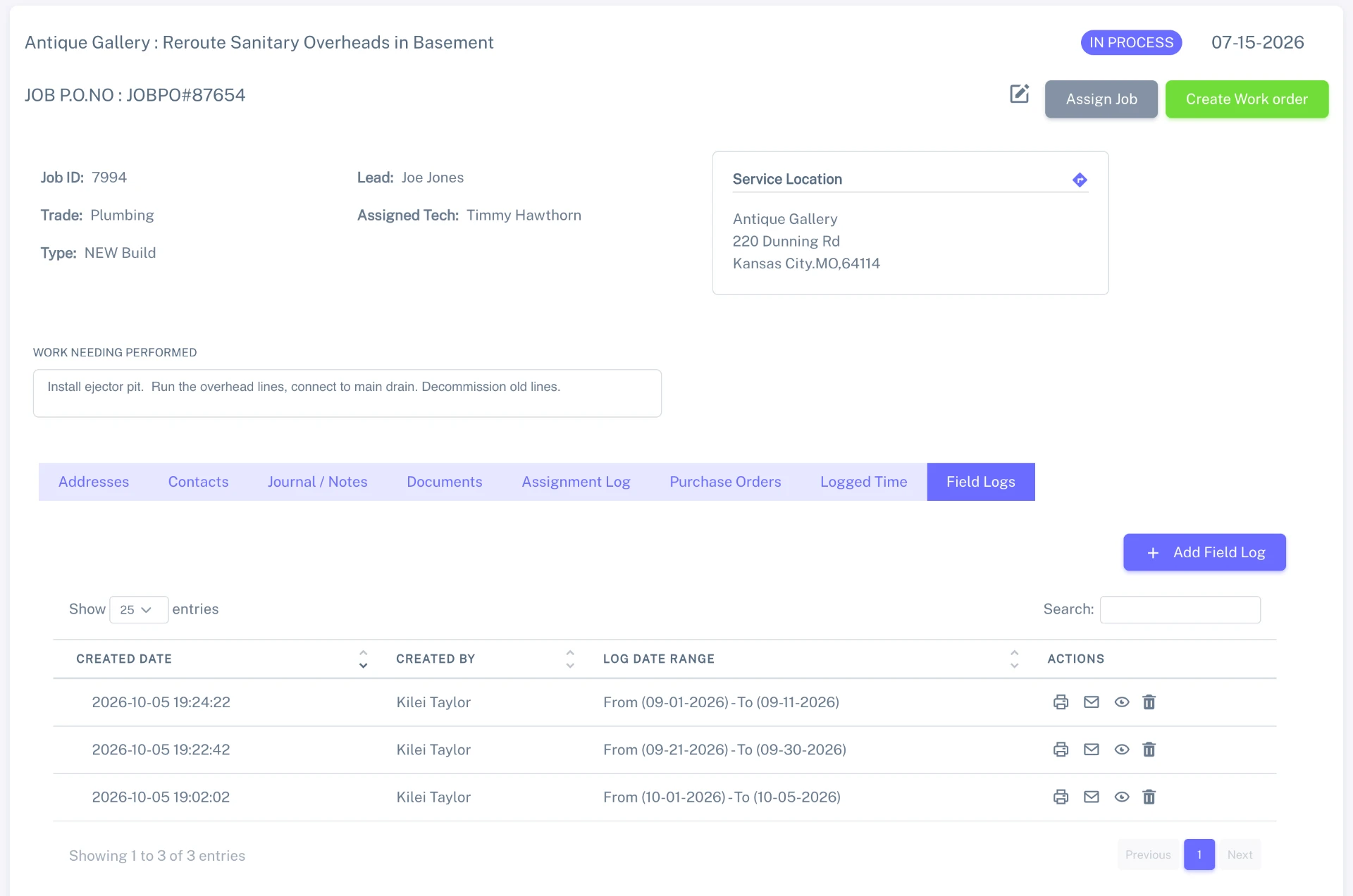Select page 1 in pagination
Screen dimensions: 1353x896
click(x=1199, y=854)
